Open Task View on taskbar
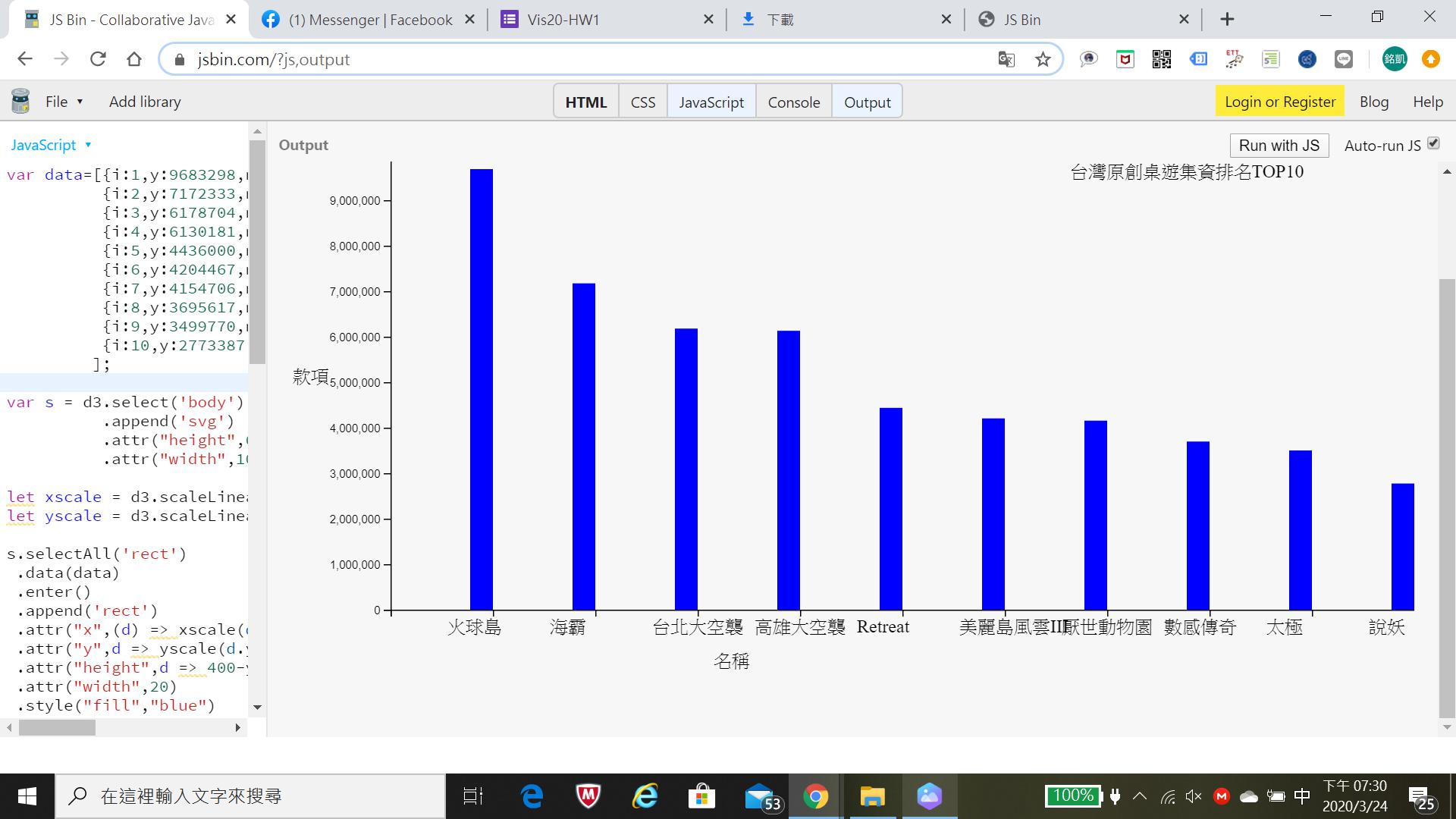 click(472, 796)
